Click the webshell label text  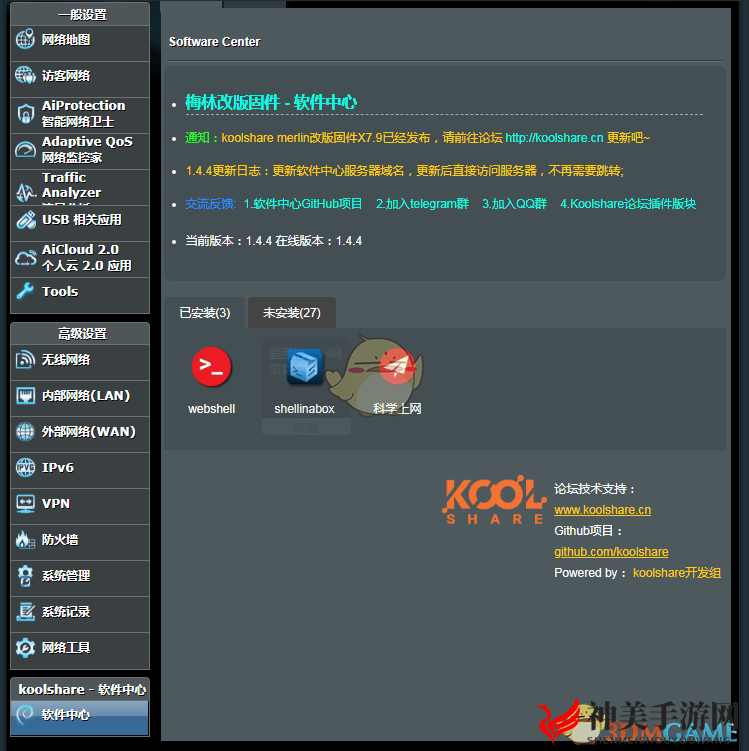tap(211, 409)
